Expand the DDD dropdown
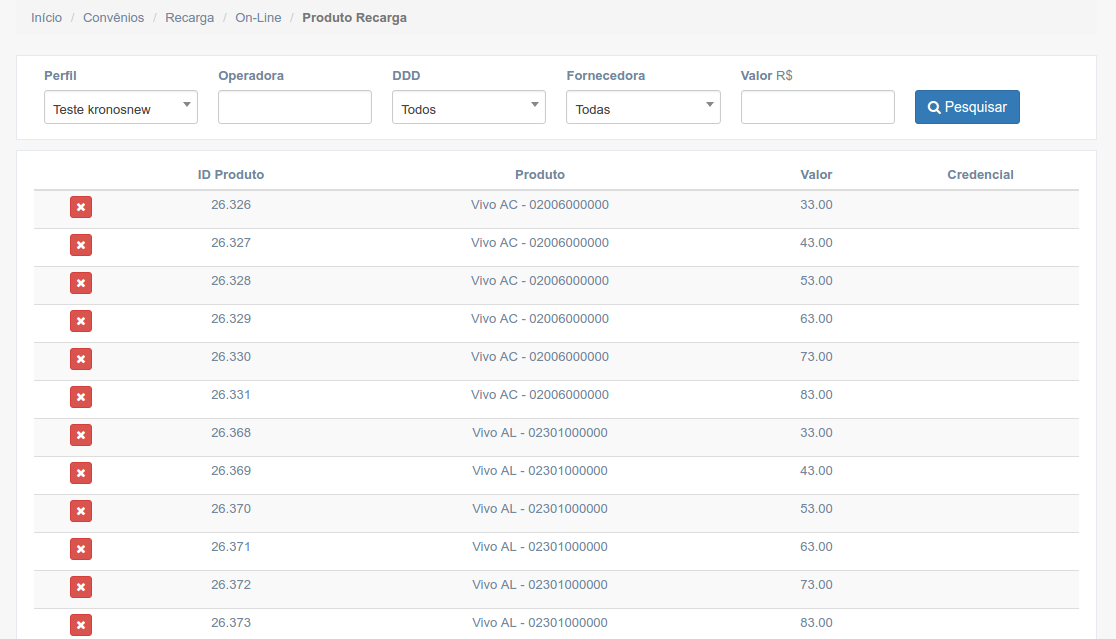 [468, 108]
